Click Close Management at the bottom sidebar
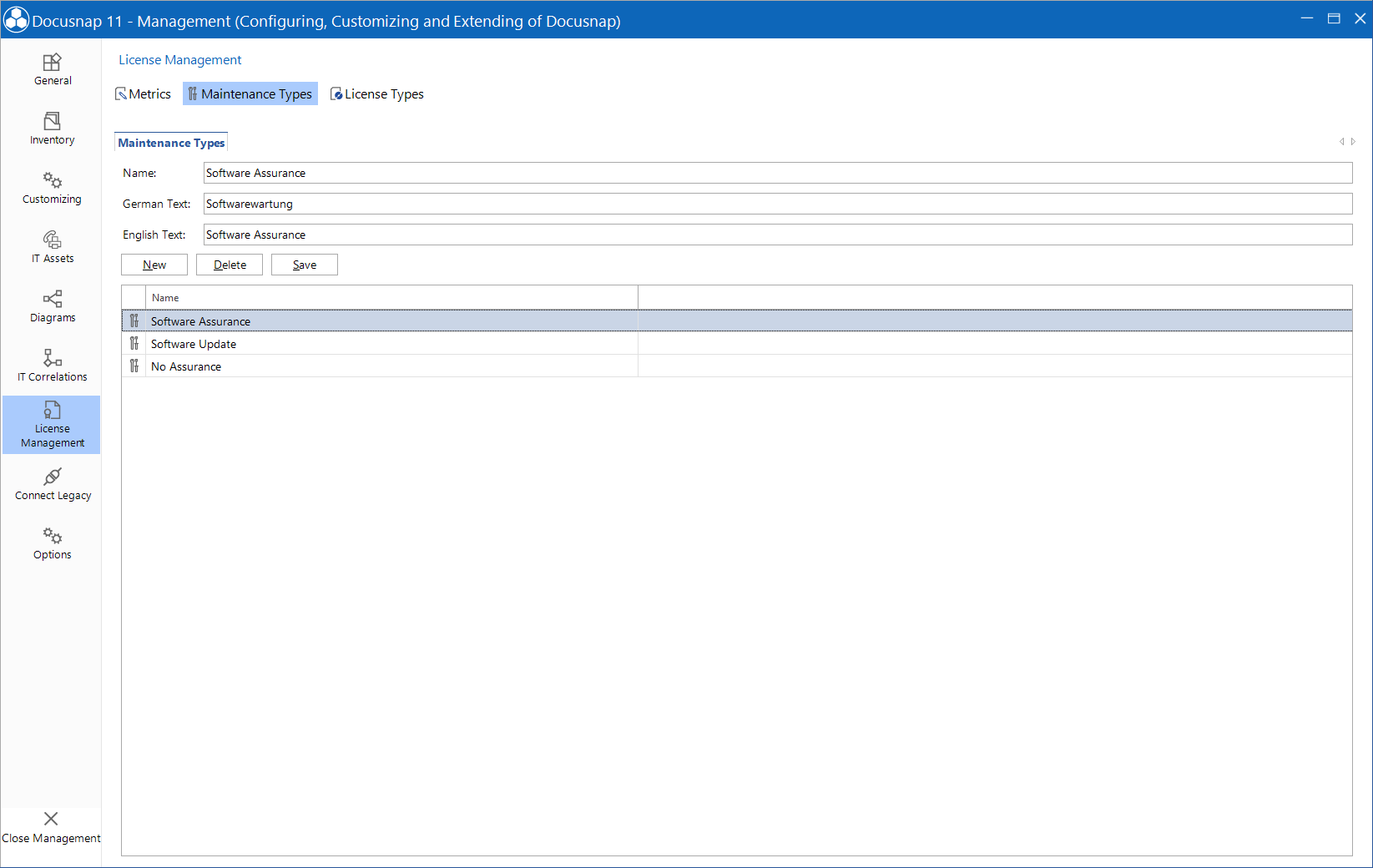1373x868 pixels. [x=51, y=827]
